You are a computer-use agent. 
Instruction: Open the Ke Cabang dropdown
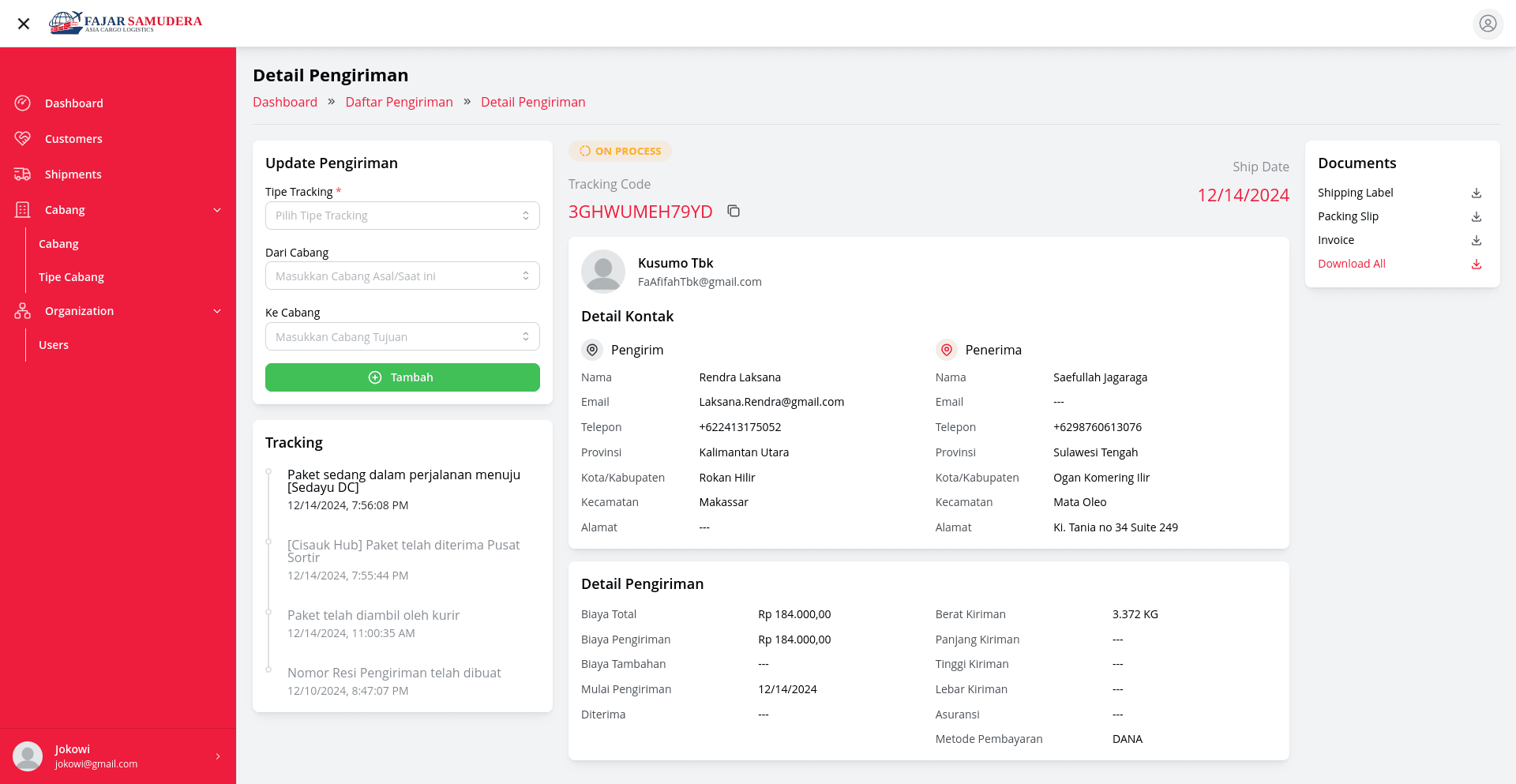click(x=402, y=337)
